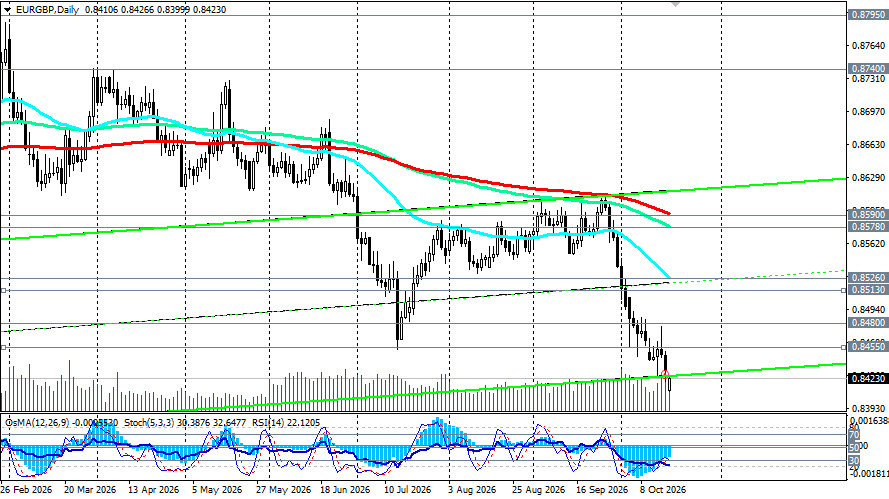The image size is (889, 499).
Task: Click the current price 0.84230 tag
Action: click(x=868, y=378)
